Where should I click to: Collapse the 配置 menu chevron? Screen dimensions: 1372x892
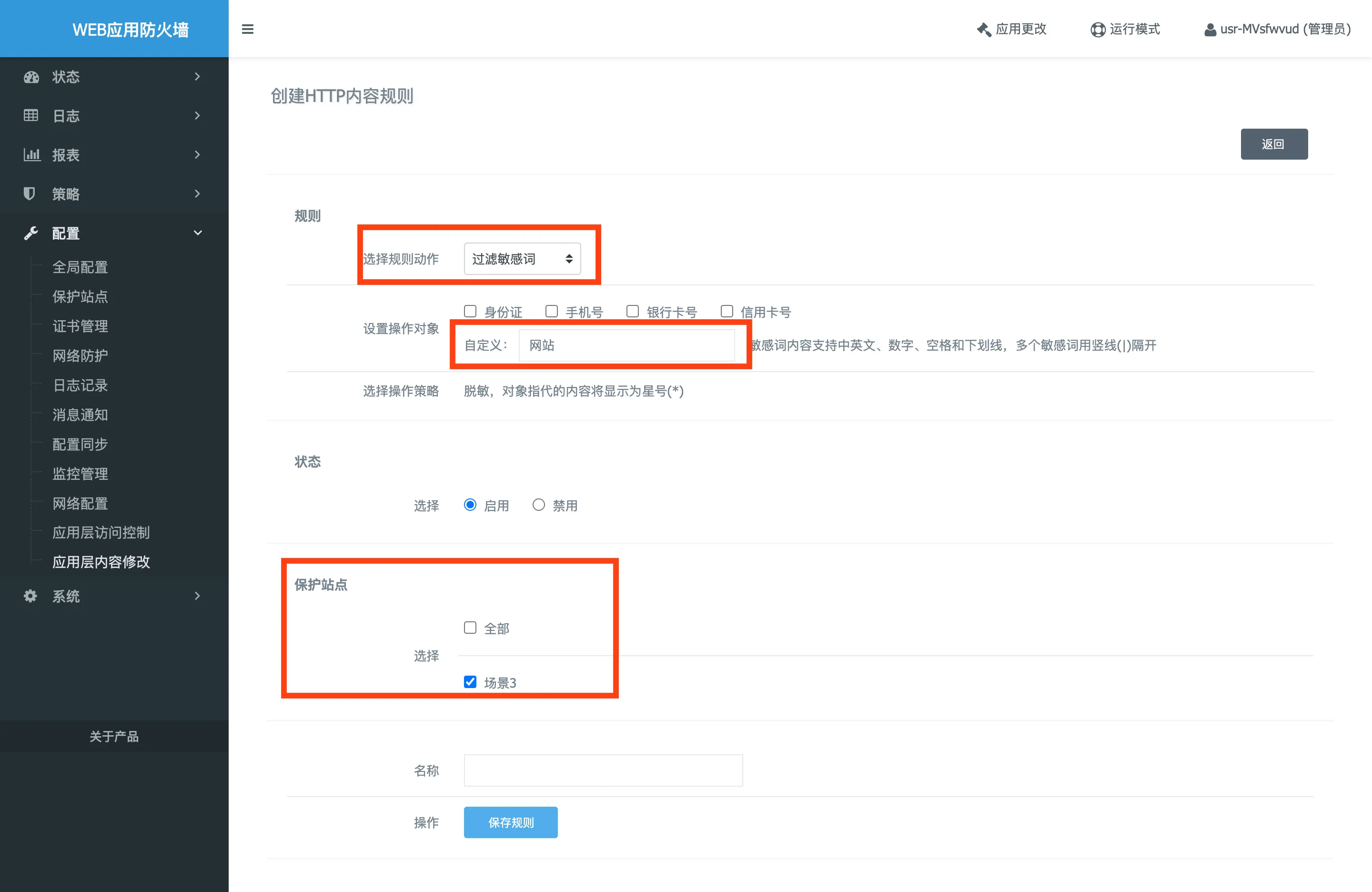click(x=198, y=233)
